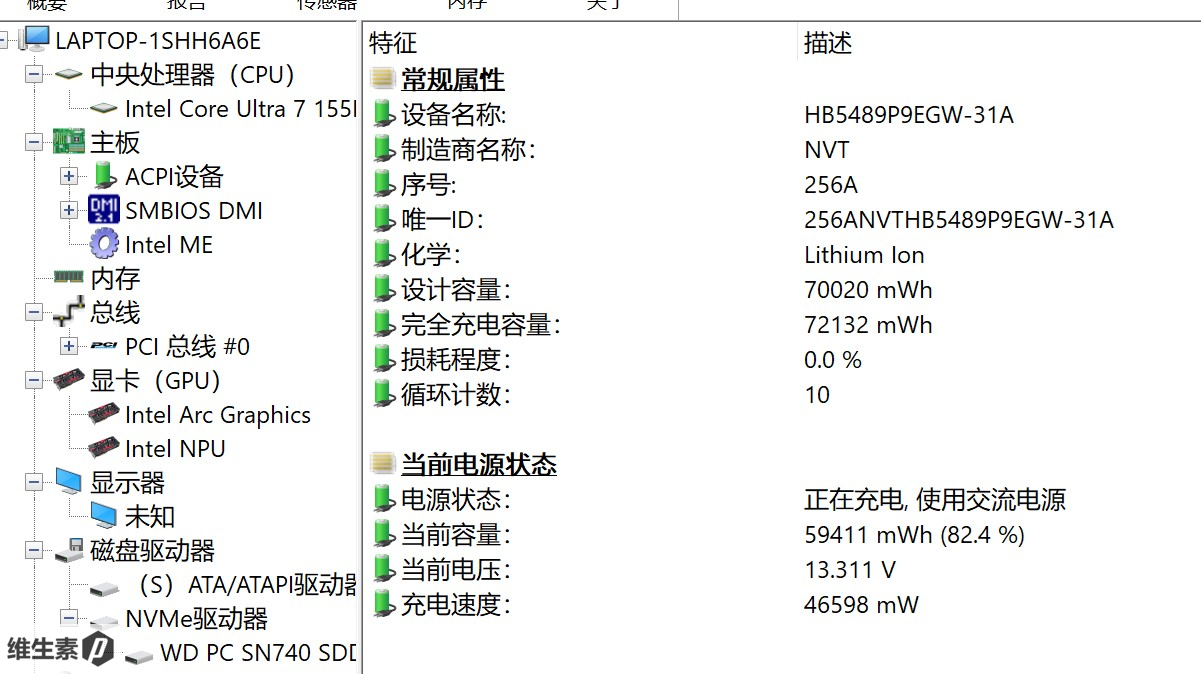Expand the SMBIOS DMI node

tap(68, 211)
